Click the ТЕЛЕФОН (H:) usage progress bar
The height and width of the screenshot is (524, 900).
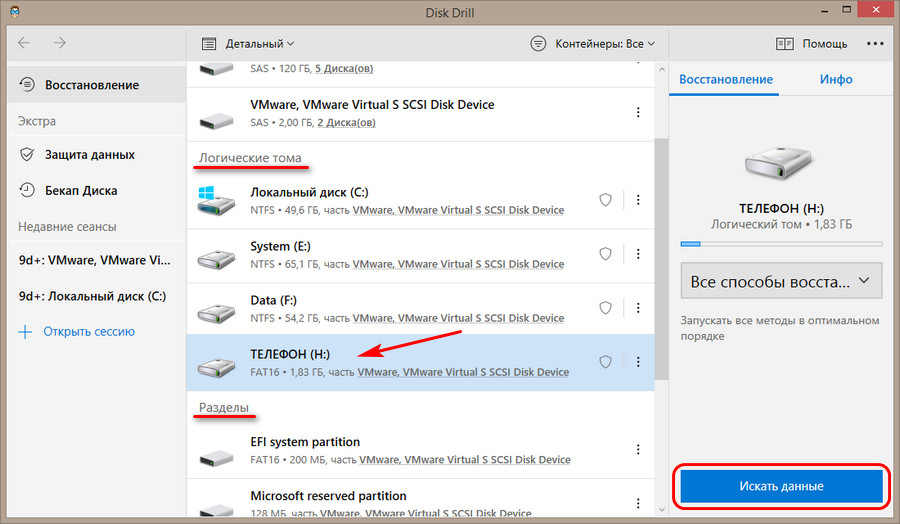781,244
